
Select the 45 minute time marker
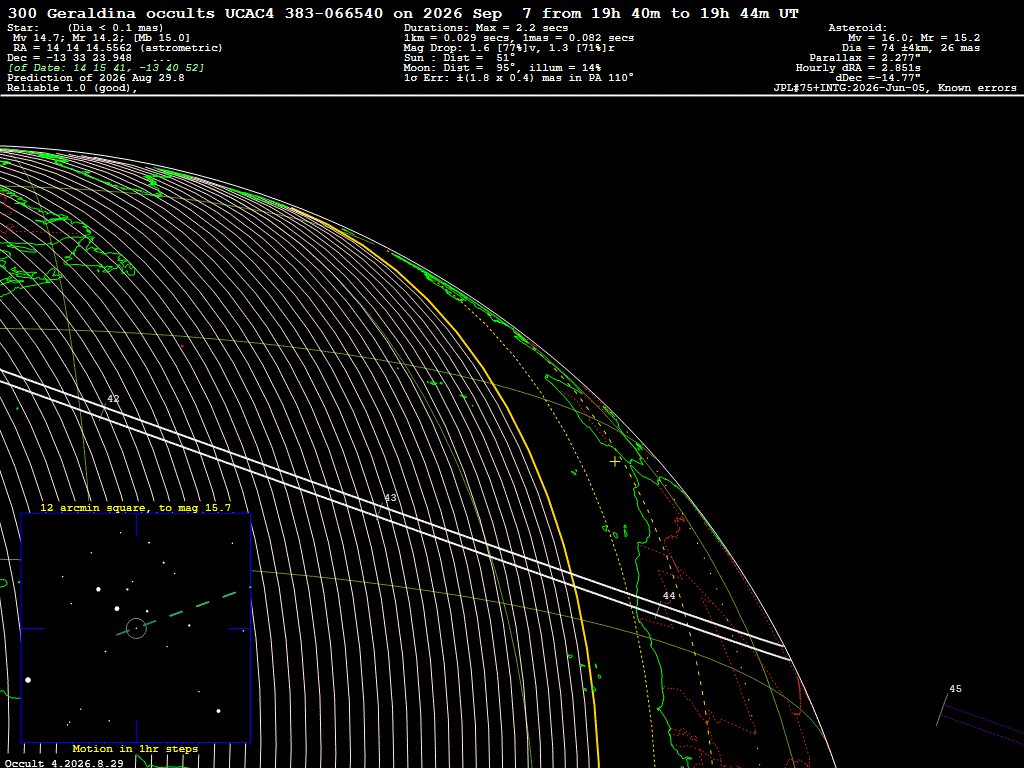955,688
